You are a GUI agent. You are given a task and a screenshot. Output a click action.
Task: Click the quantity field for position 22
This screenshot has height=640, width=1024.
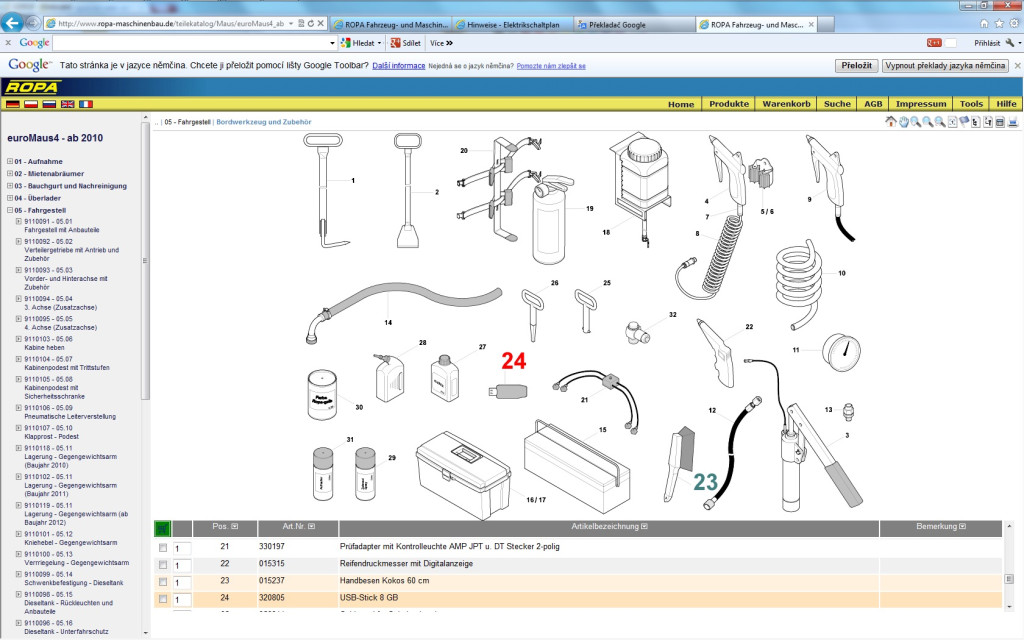[182, 566]
